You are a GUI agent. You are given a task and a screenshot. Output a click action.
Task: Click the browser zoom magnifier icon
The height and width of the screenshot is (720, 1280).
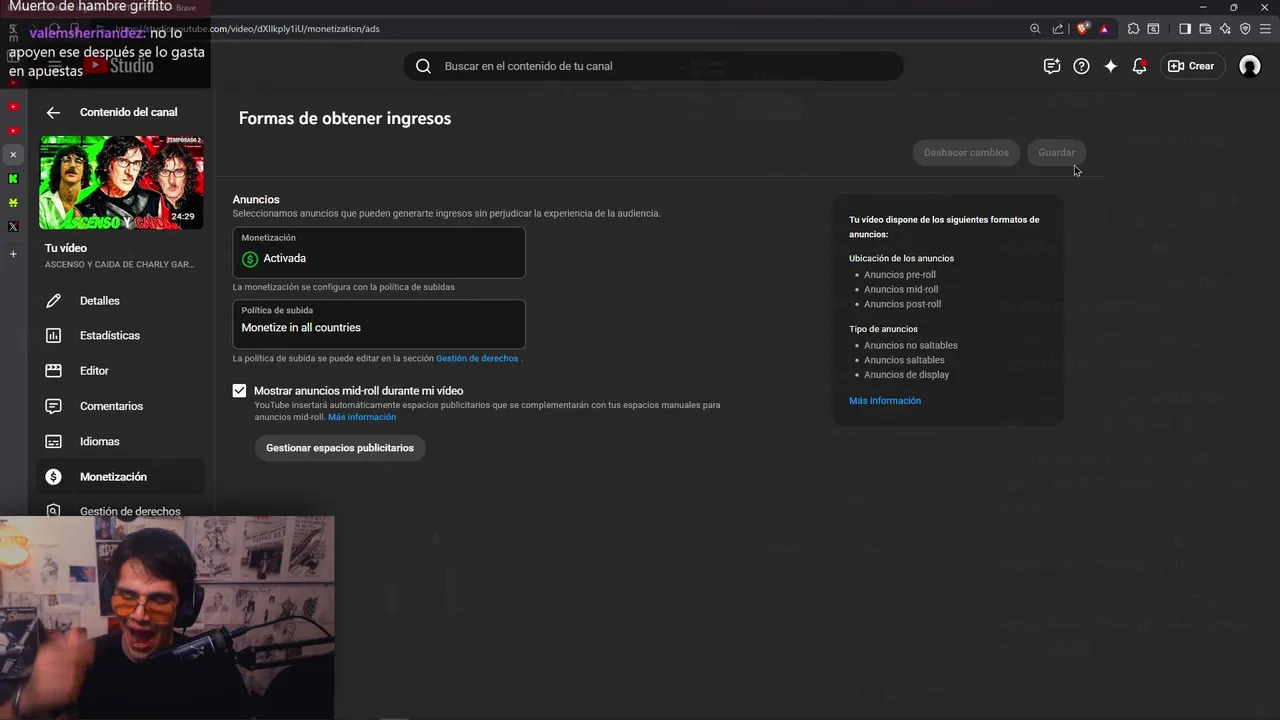(1035, 29)
